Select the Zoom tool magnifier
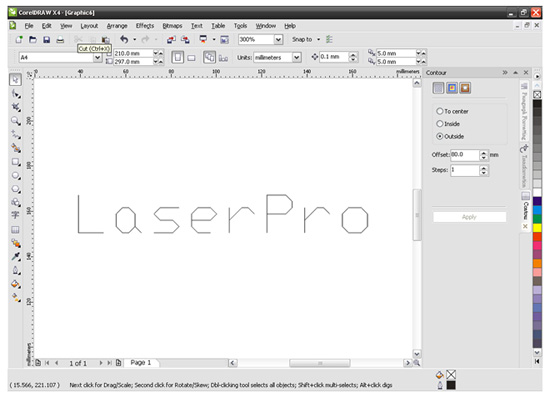This screenshot has width=550, height=398. 15,121
